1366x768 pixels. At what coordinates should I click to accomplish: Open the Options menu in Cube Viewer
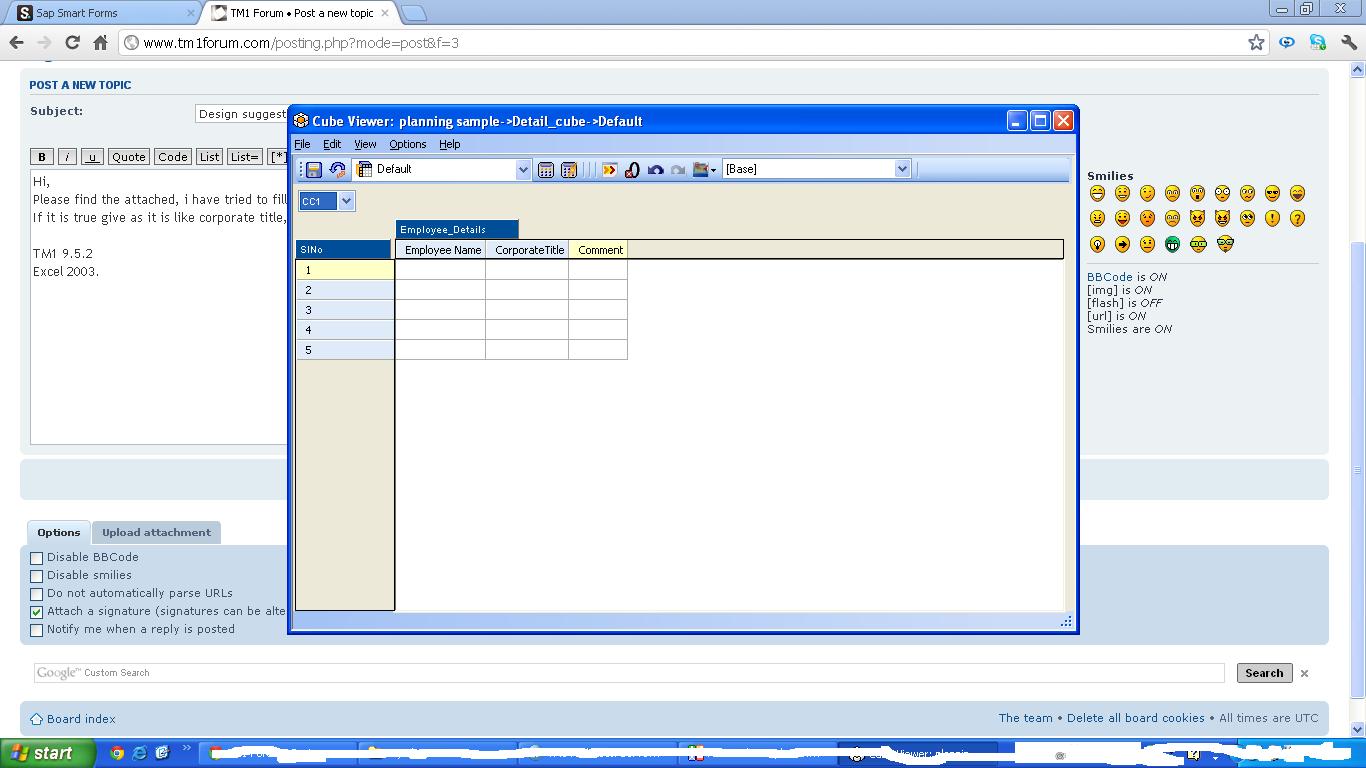[407, 144]
